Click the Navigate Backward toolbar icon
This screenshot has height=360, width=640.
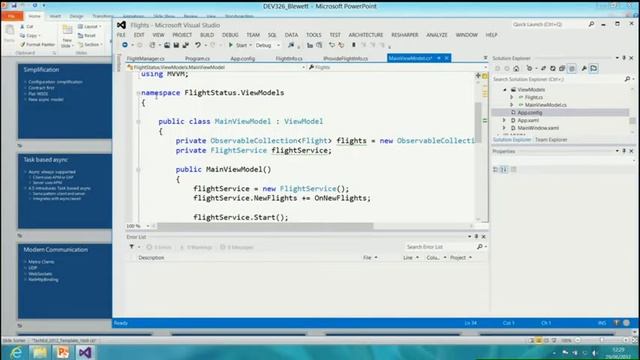[x=125, y=45]
